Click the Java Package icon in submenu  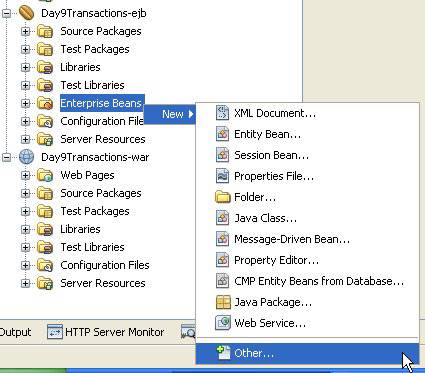[x=223, y=302]
